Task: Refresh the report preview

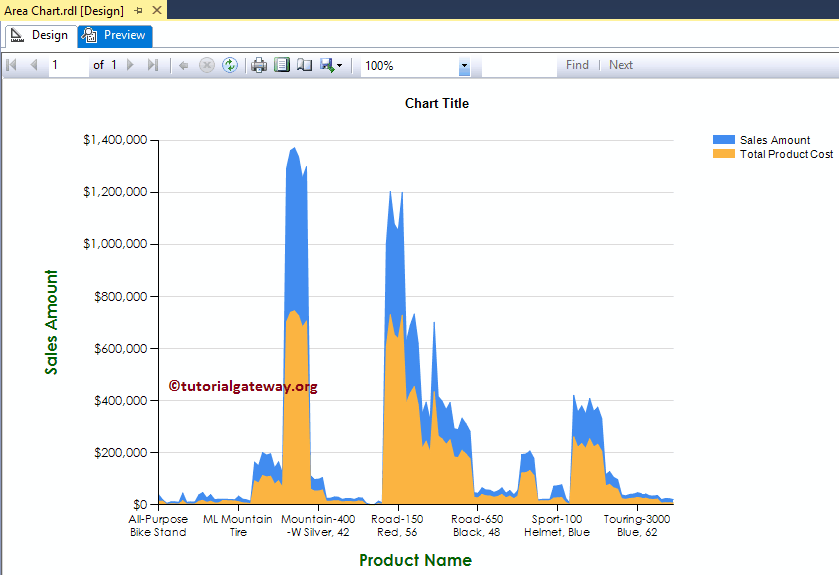Action: [x=230, y=65]
